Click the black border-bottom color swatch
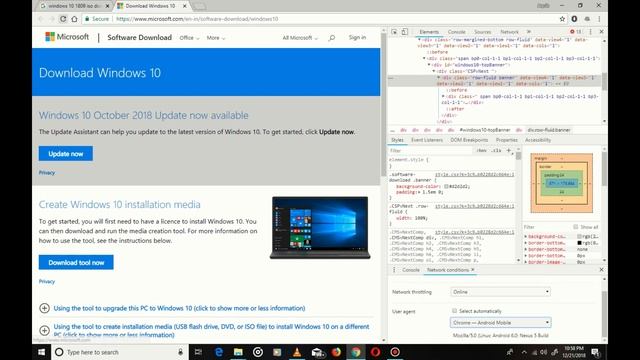Screen dimensions: 640x360 tap(579, 243)
